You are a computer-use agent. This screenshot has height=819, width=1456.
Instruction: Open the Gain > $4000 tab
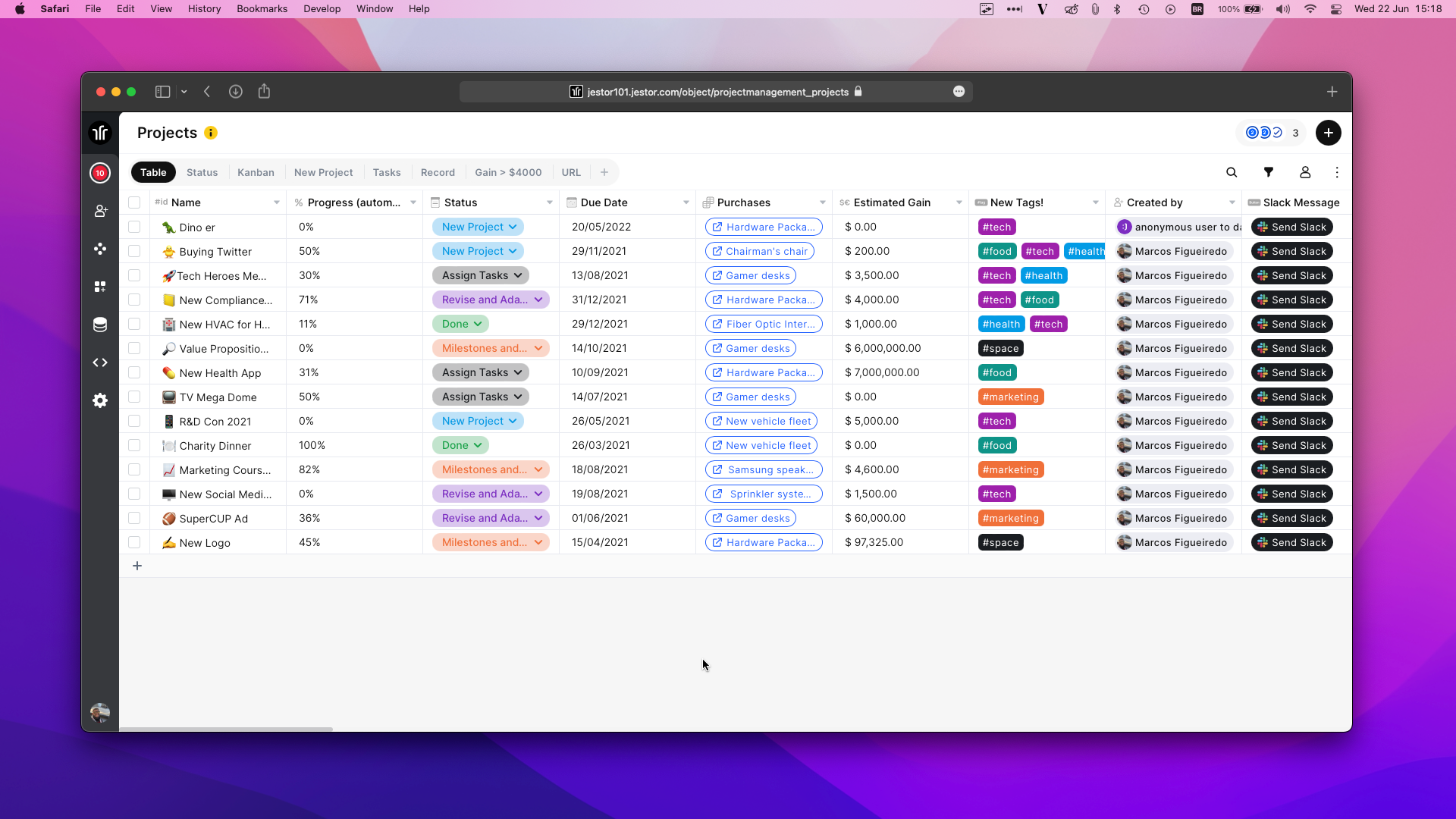click(x=508, y=172)
